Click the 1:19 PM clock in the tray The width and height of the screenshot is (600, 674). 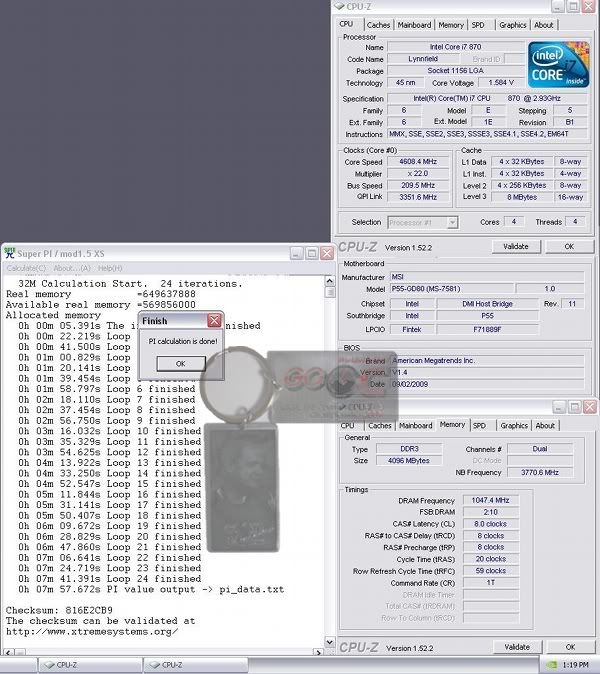[x=575, y=665]
